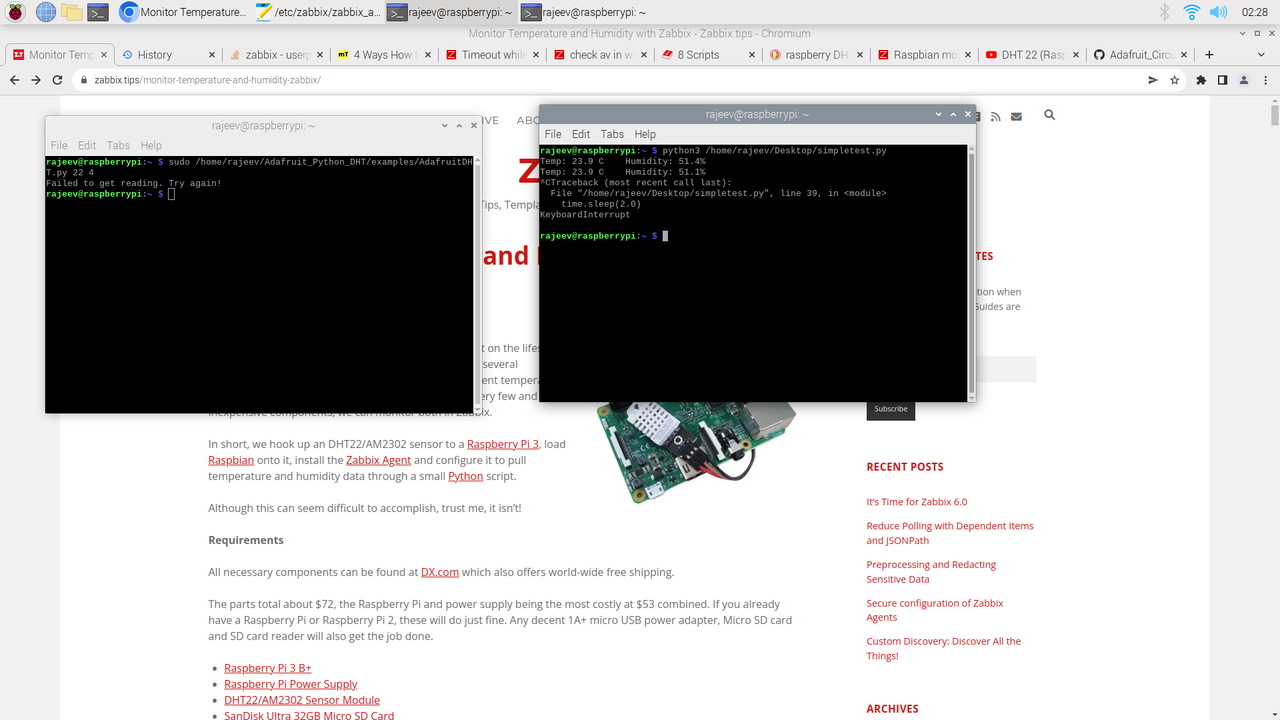Launch terminal from the taskbar launcher icon
Image resolution: width=1280 pixels, height=720 pixels.
[98, 12]
